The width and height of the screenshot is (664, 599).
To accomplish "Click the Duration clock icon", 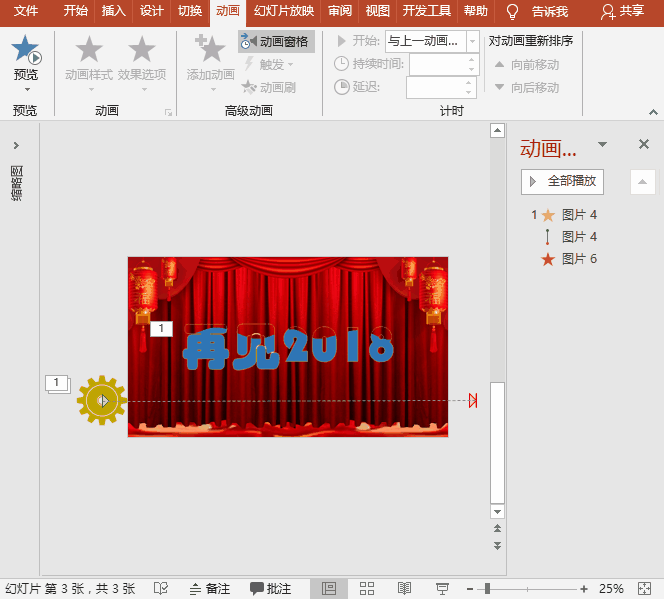I will (x=341, y=64).
